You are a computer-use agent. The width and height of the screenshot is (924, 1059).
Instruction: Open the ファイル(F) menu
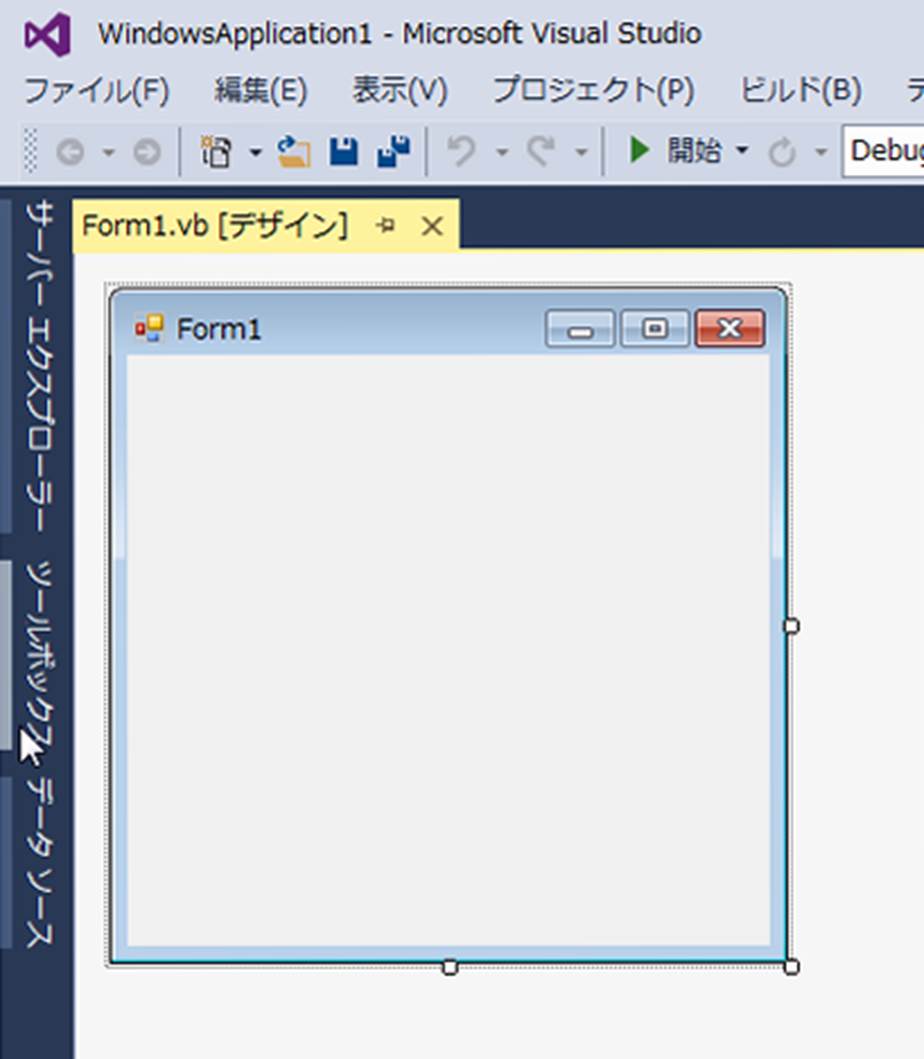click(96, 91)
